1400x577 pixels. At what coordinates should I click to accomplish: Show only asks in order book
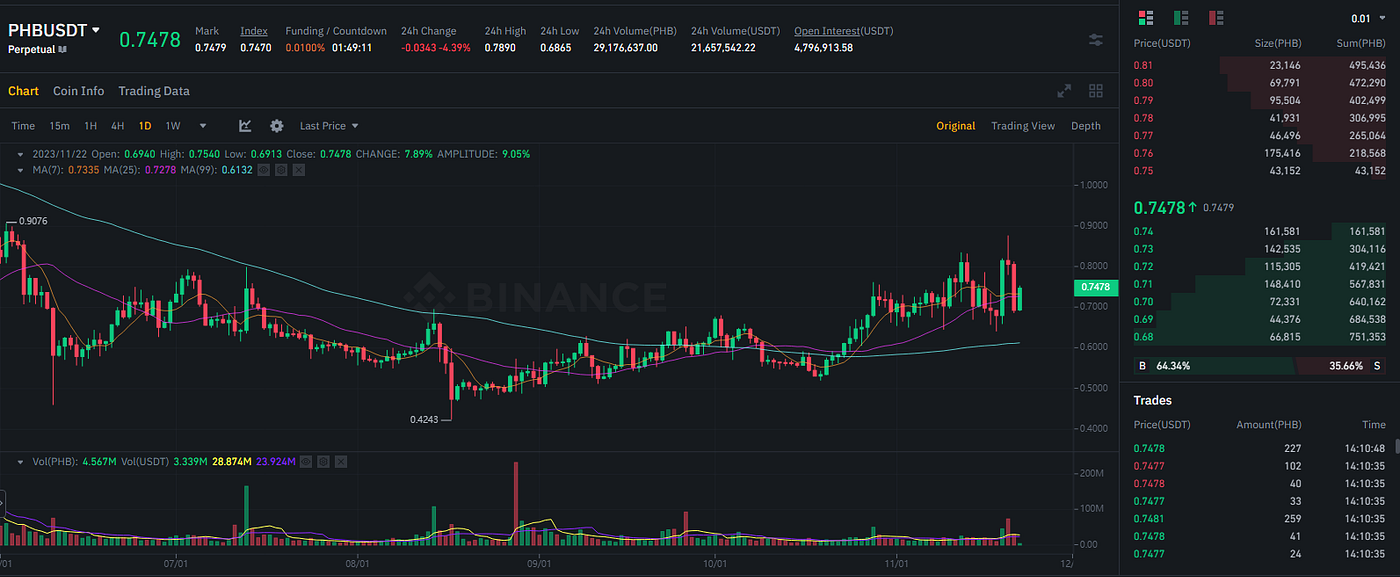point(1216,18)
